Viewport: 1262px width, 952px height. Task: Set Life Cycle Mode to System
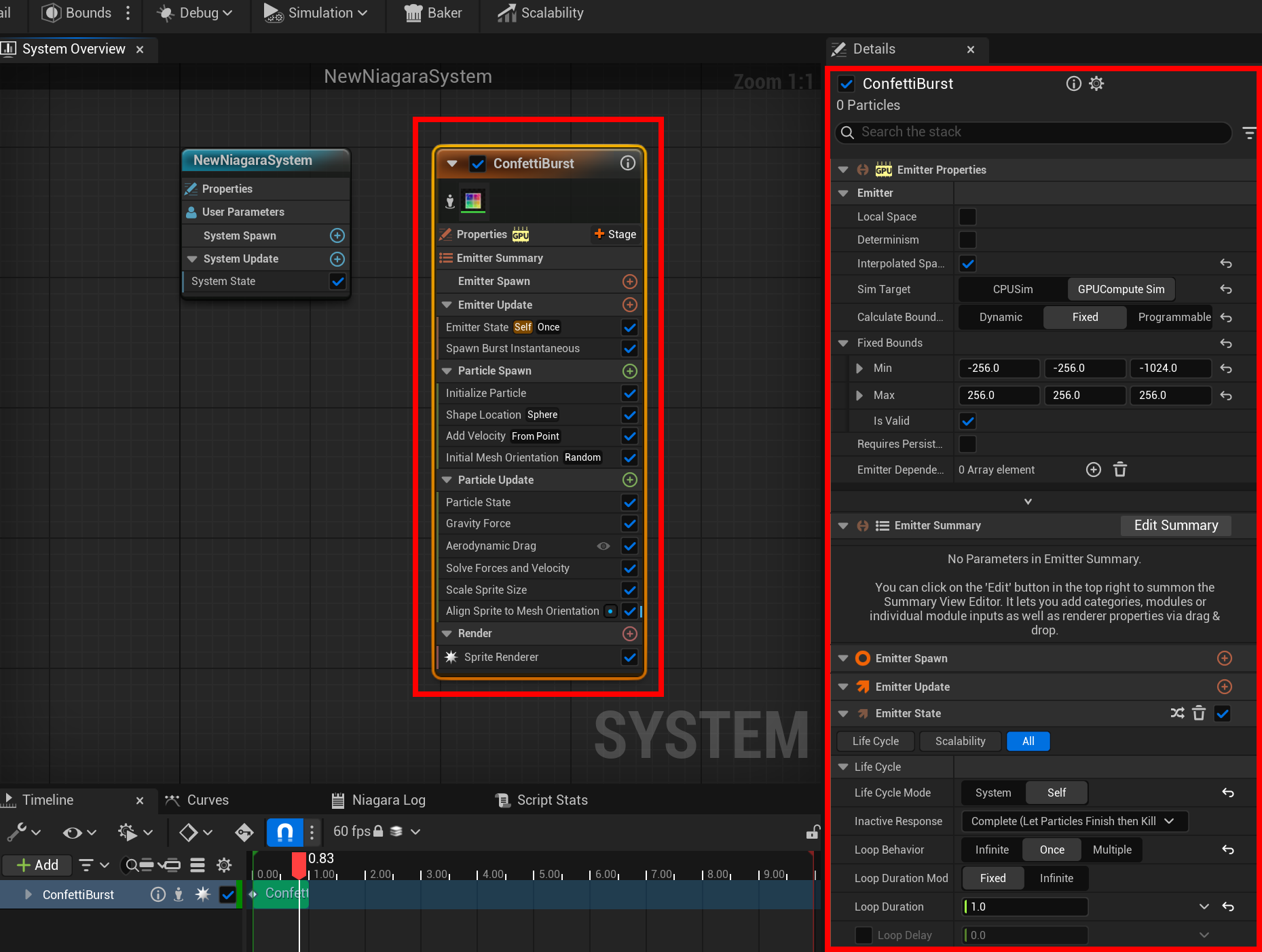[993, 793]
